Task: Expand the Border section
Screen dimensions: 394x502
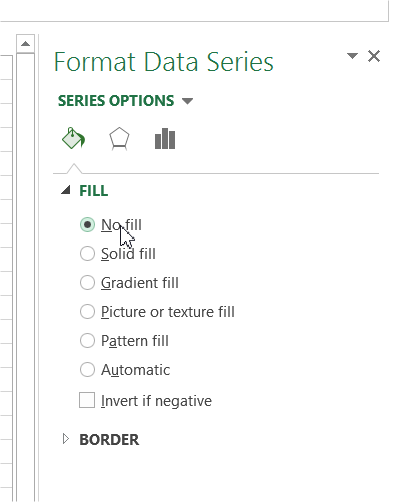Action: pyautogui.click(x=66, y=439)
